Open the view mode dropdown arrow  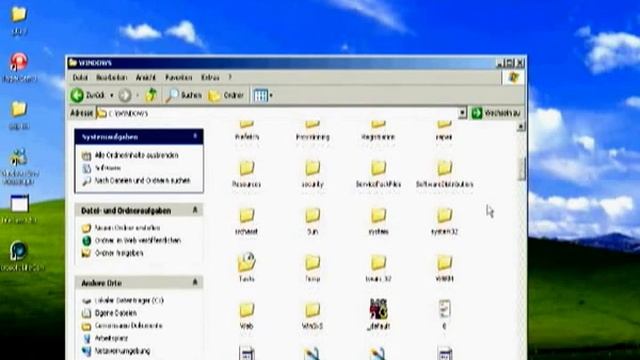[271, 96]
